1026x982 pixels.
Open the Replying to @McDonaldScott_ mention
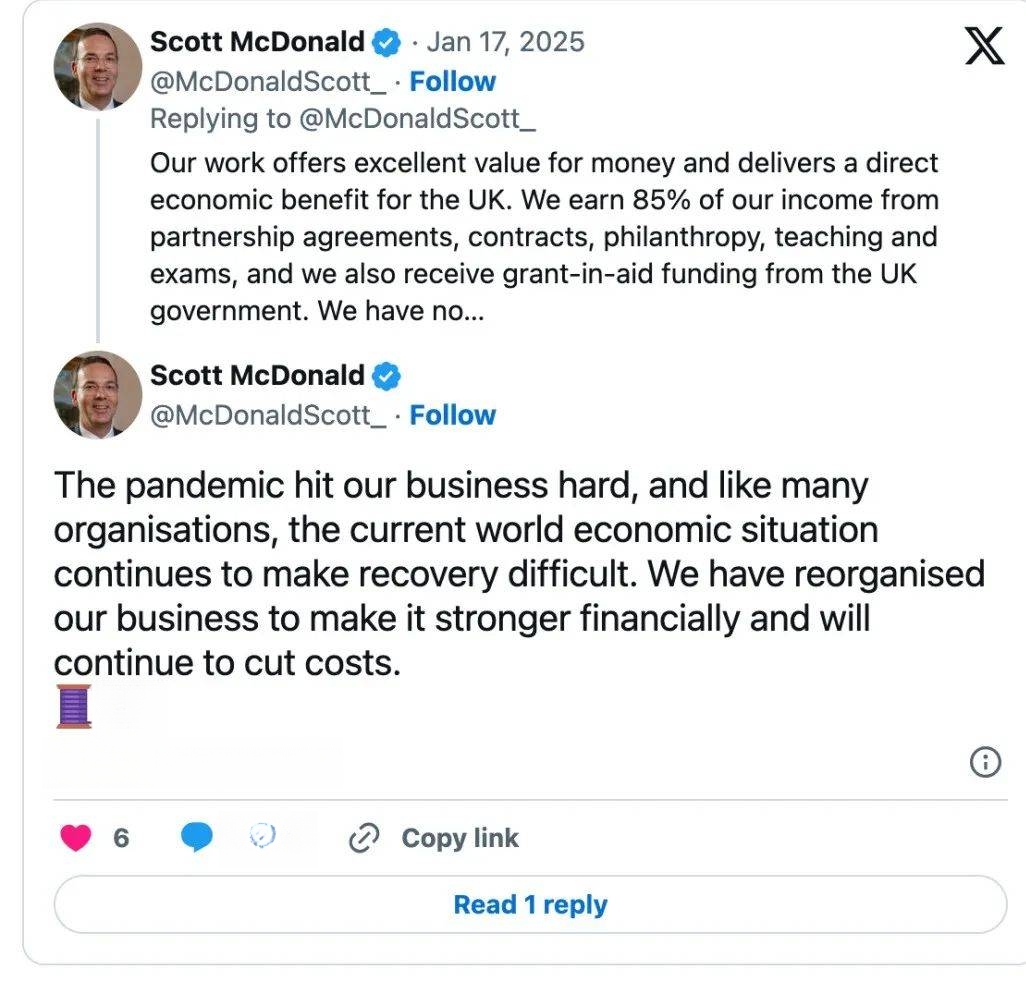pos(417,119)
